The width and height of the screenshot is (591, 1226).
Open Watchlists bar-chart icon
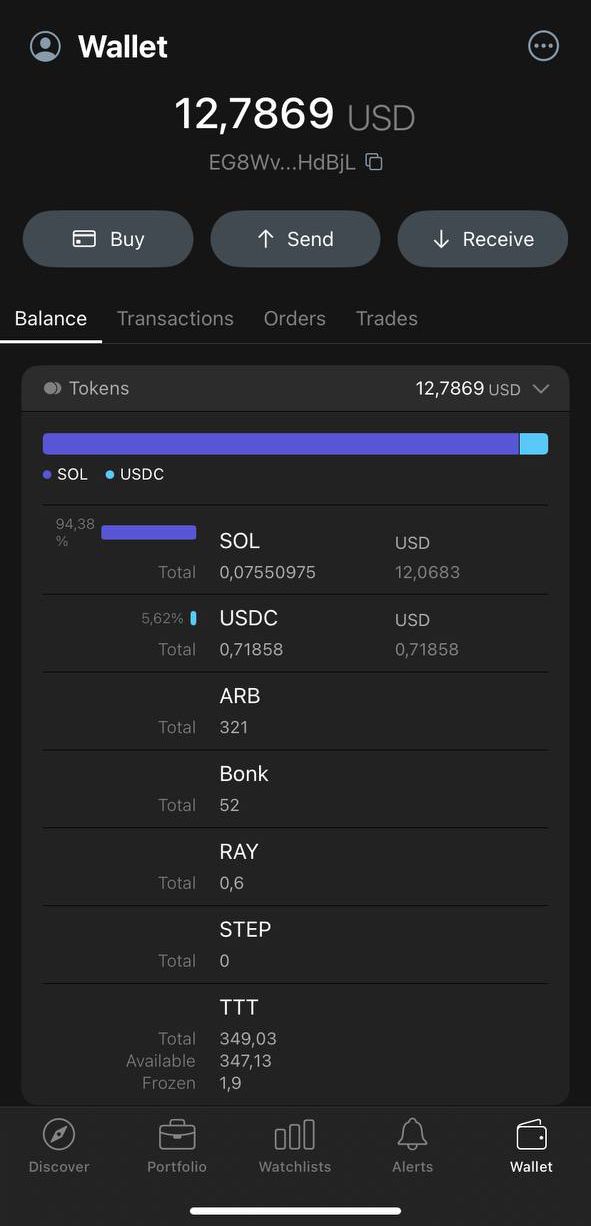tap(295, 1135)
